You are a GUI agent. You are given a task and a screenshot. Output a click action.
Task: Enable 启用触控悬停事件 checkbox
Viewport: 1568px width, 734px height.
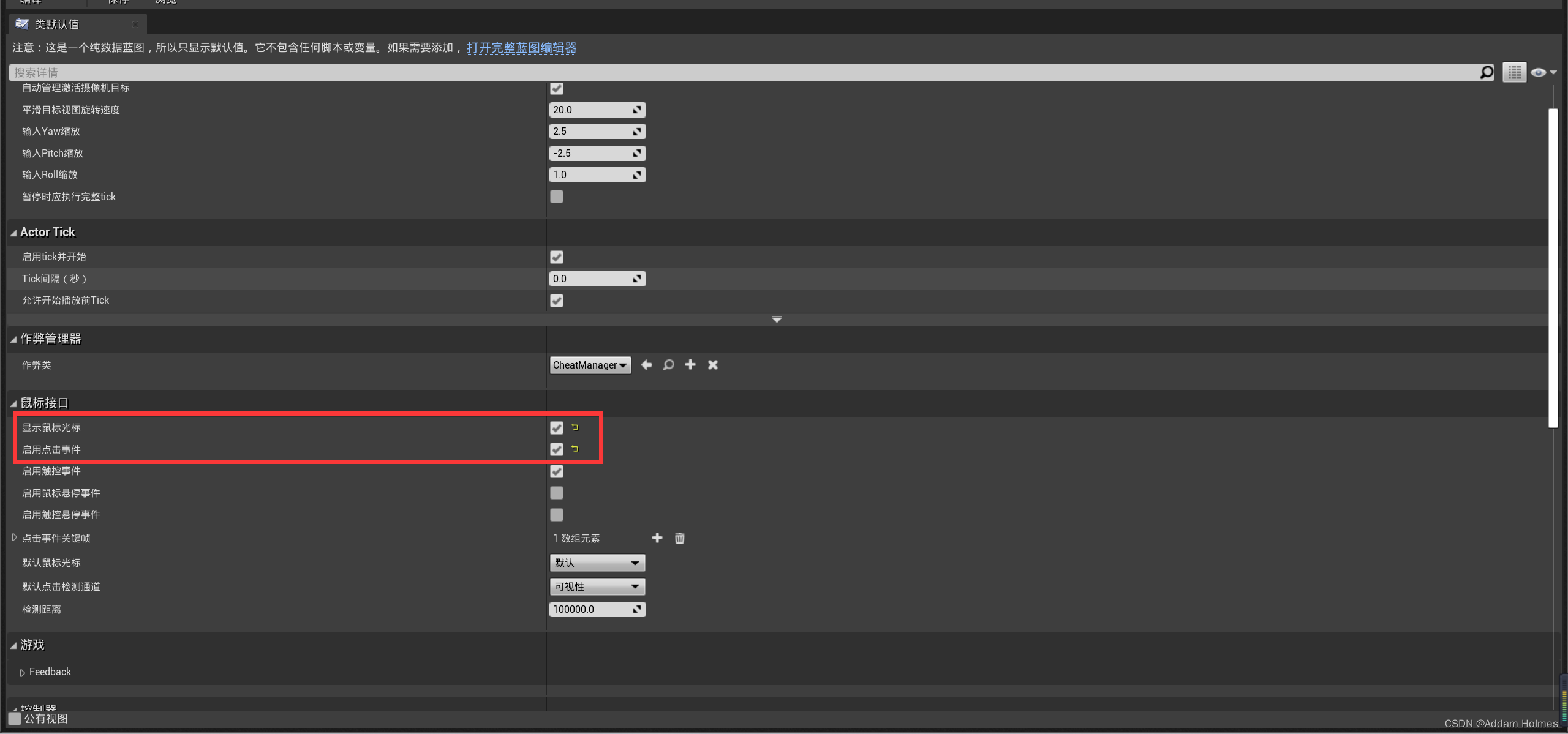[557, 515]
